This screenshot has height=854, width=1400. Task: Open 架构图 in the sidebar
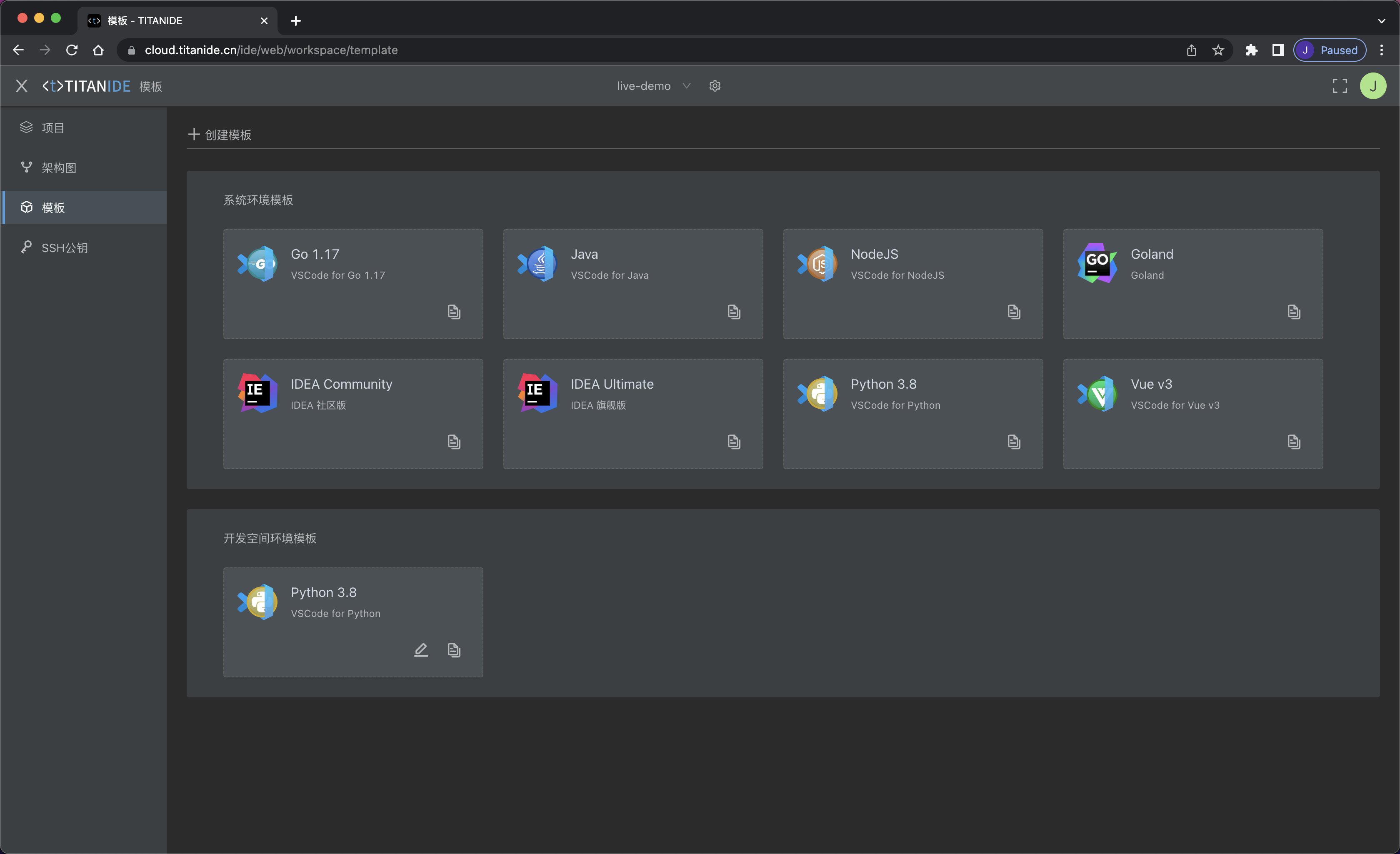pyautogui.click(x=58, y=167)
